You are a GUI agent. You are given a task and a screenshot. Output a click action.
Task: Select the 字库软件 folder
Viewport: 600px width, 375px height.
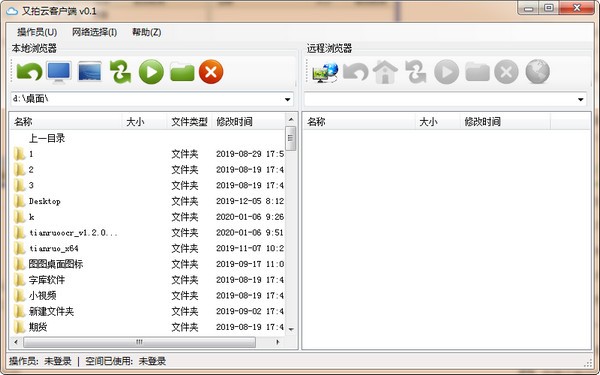click(x=47, y=280)
